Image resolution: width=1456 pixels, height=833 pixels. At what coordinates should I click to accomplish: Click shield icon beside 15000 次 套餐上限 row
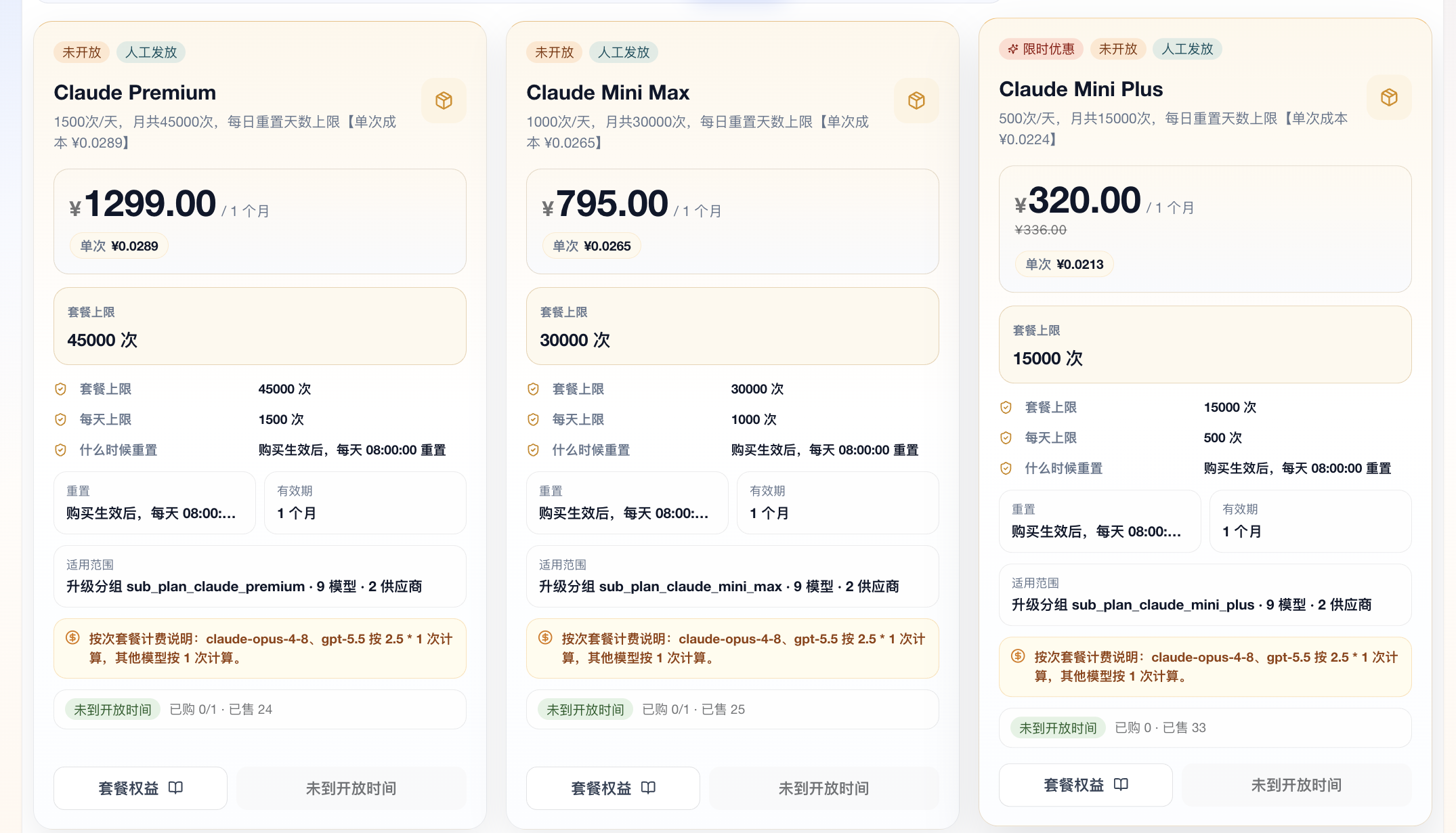[1006, 407]
